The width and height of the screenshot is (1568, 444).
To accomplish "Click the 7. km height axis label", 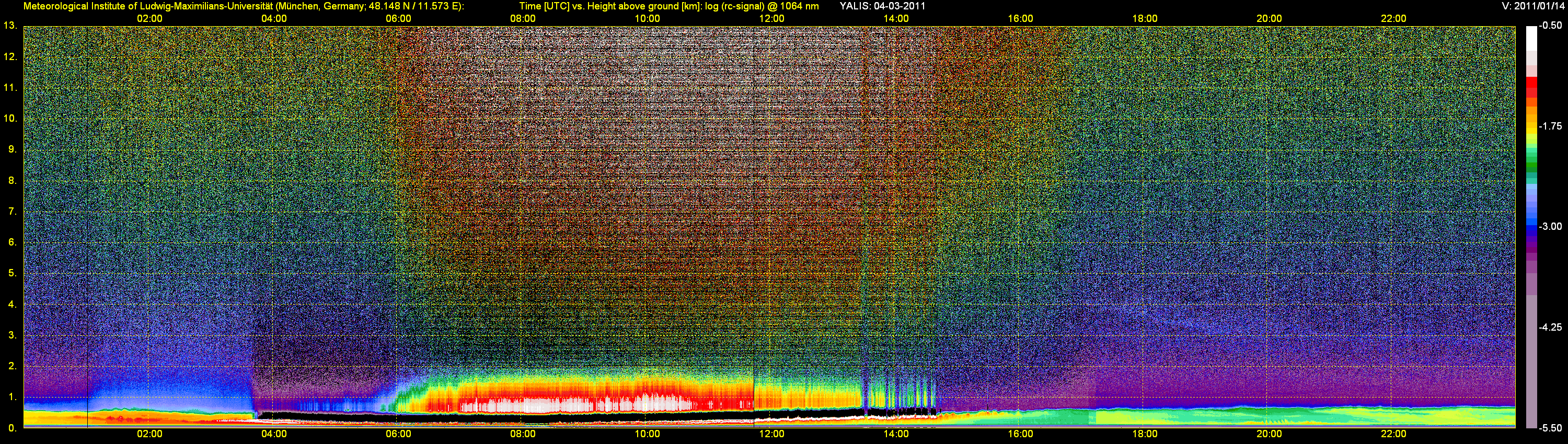I will tap(12, 212).
